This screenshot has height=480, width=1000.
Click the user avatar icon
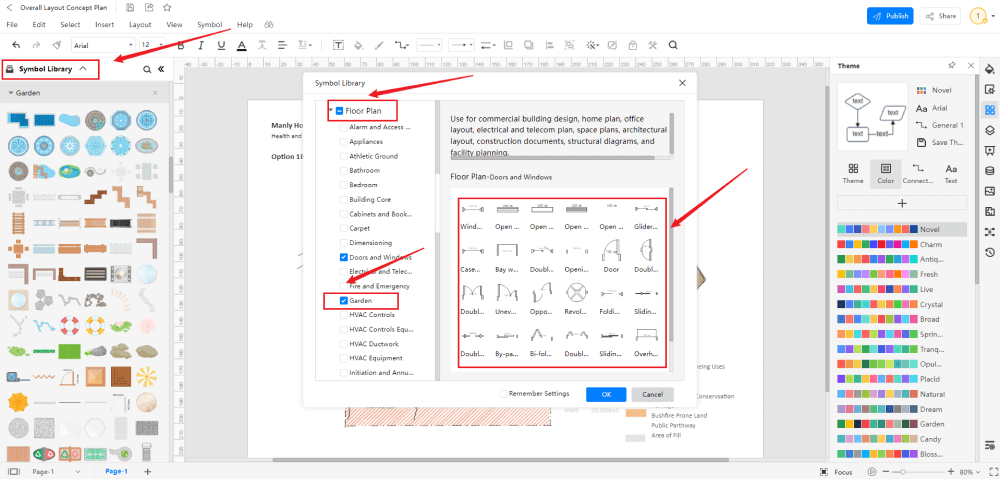[x=978, y=16]
